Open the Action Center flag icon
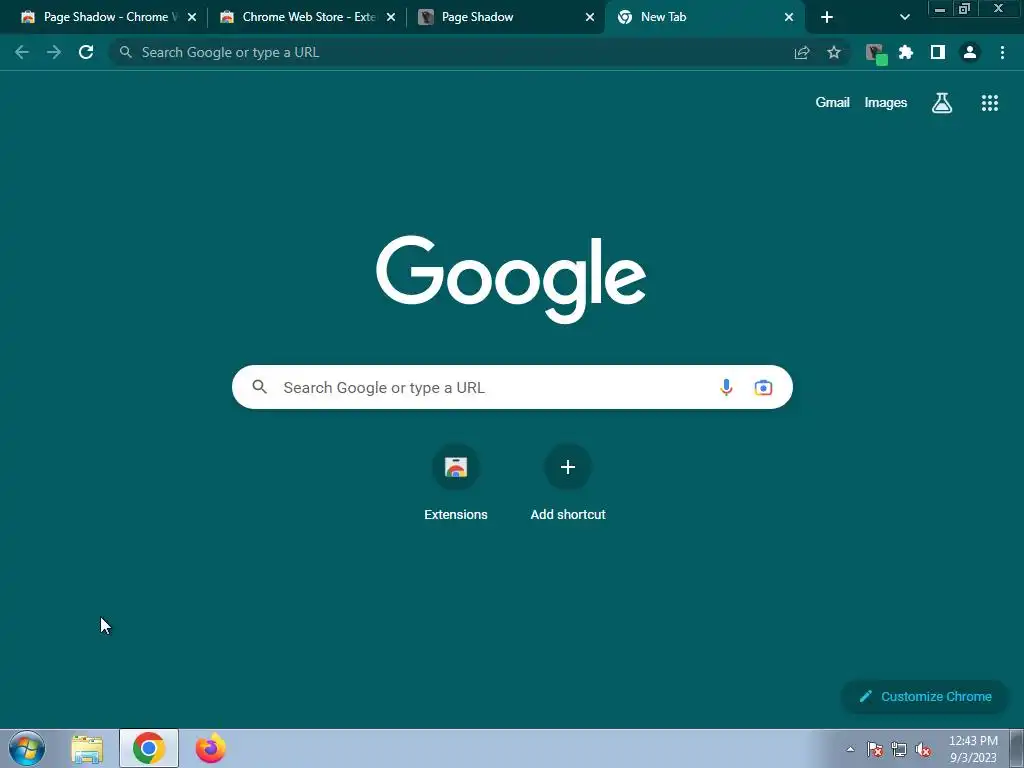This screenshot has height=768, width=1024. pos(875,749)
